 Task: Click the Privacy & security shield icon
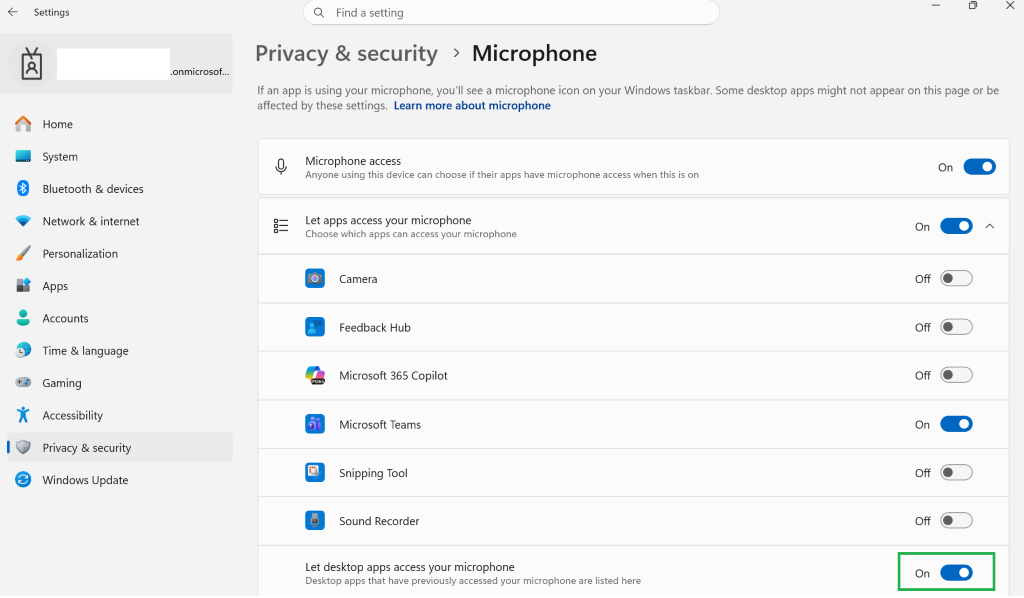(x=24, y=447)
